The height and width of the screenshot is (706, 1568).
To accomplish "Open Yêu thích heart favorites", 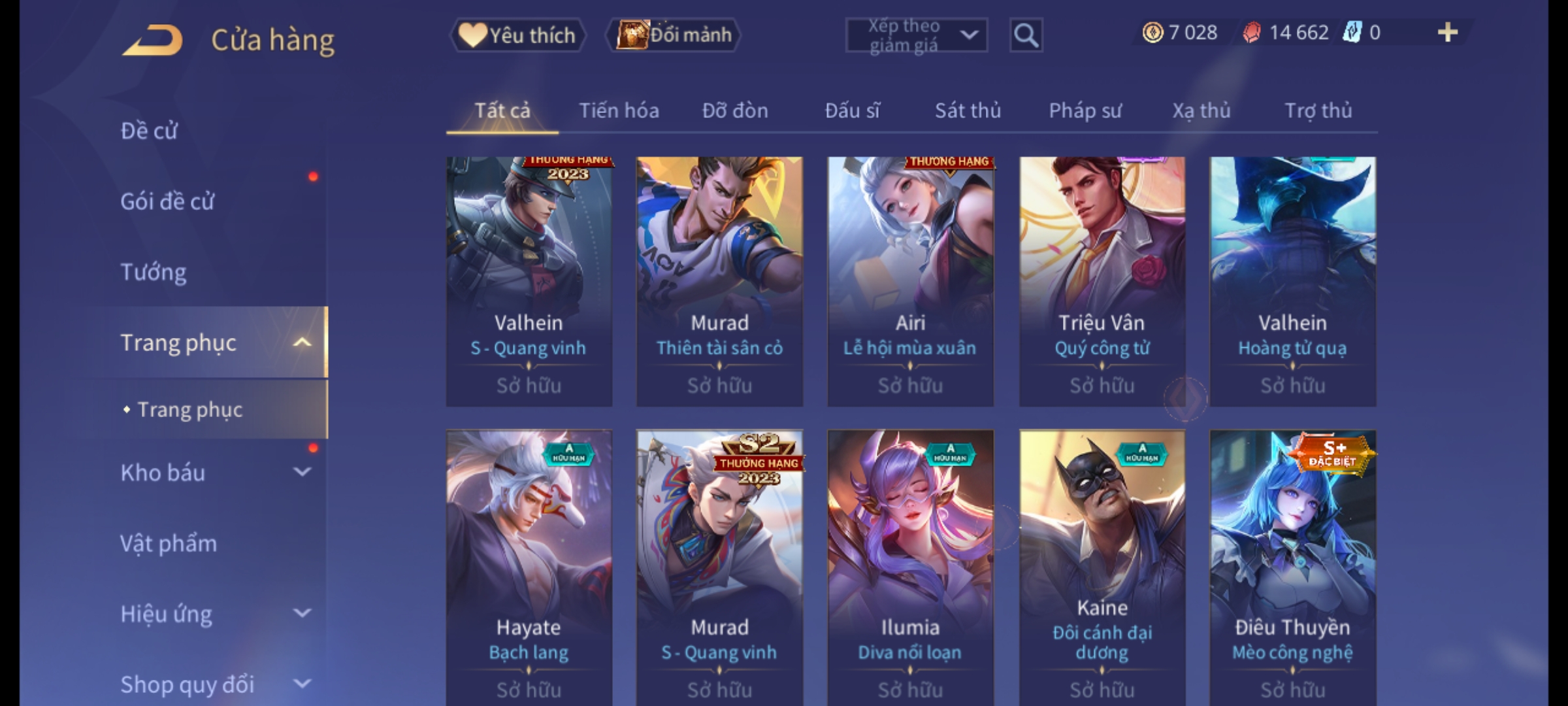I will click(517, 35).
